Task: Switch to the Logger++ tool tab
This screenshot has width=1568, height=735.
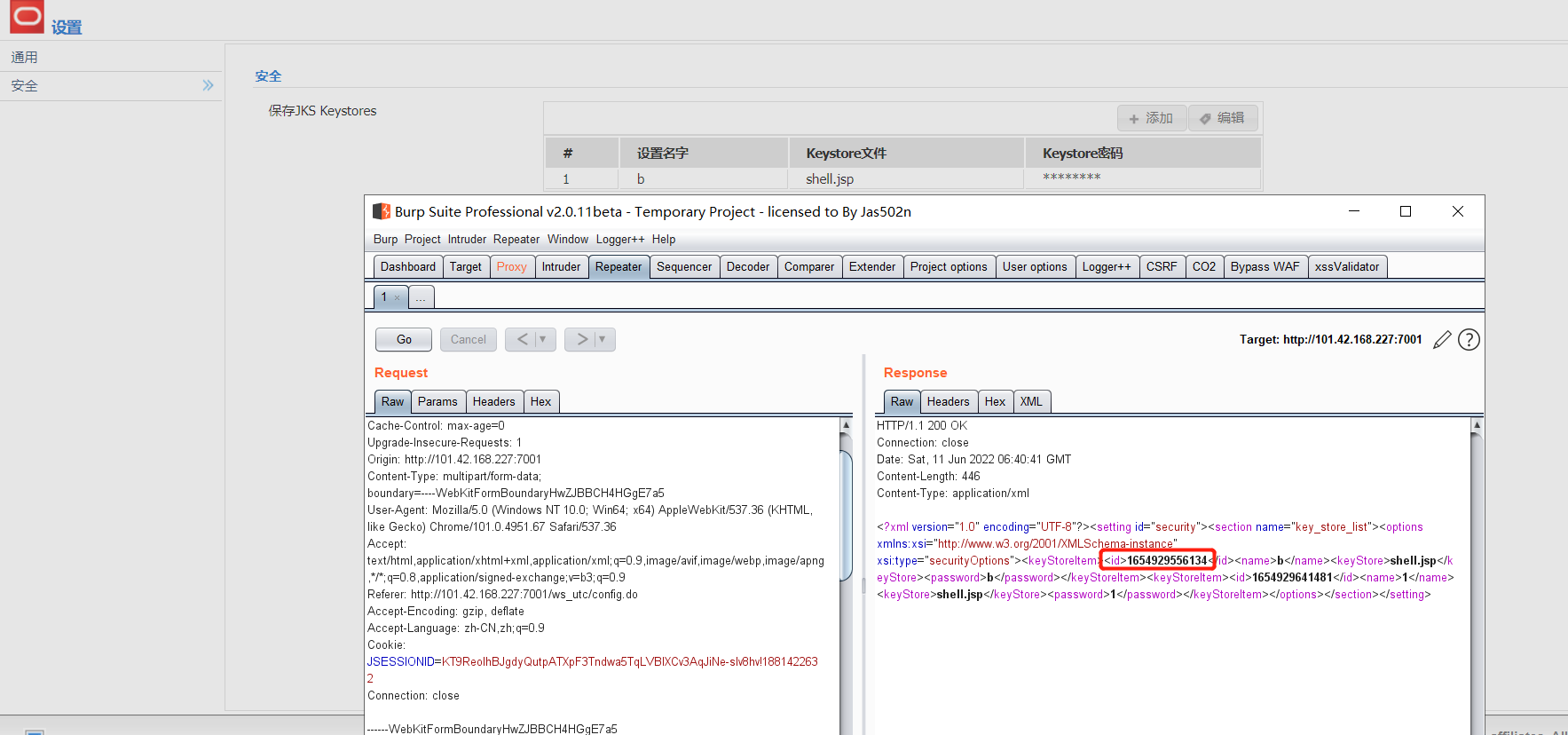Action: (x=1107, y=267)
